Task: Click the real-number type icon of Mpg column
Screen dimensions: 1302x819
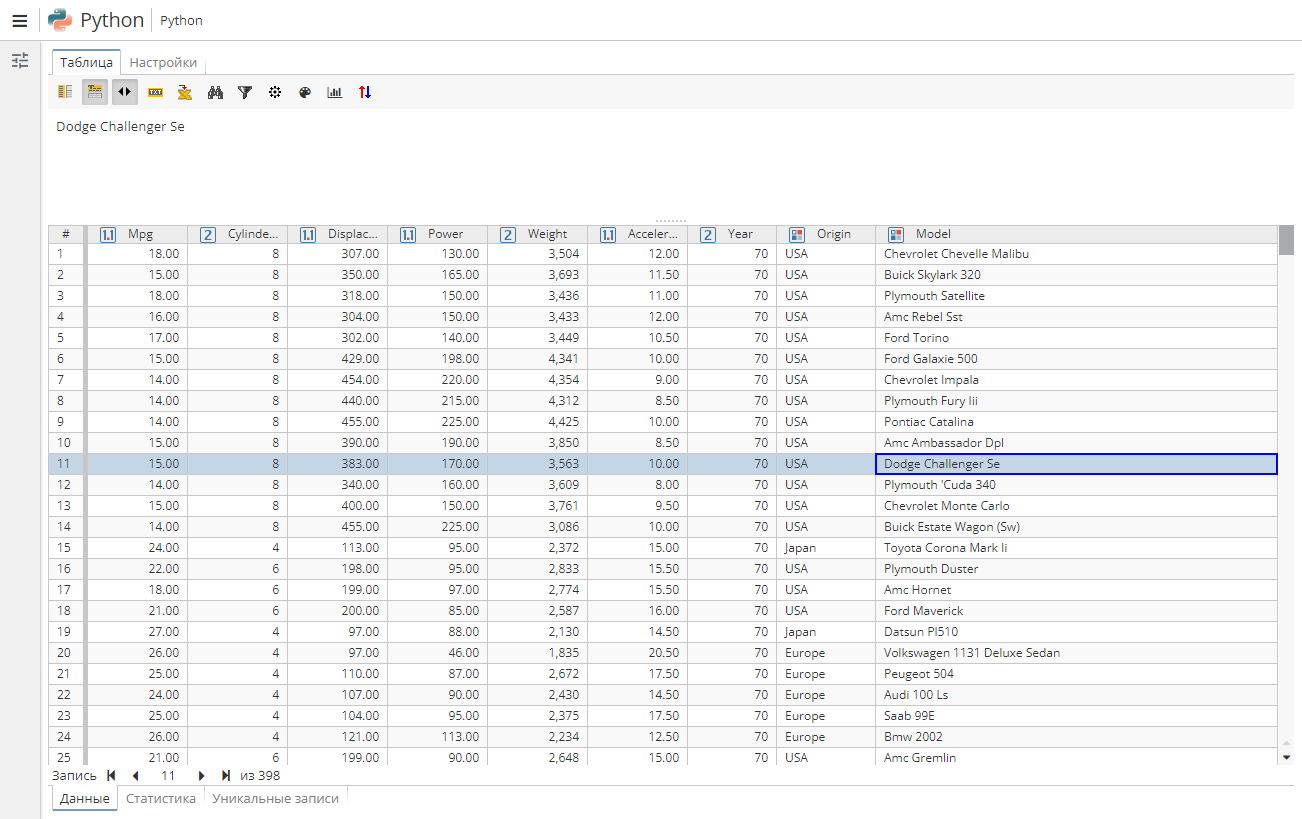Action: pos(108,234)
